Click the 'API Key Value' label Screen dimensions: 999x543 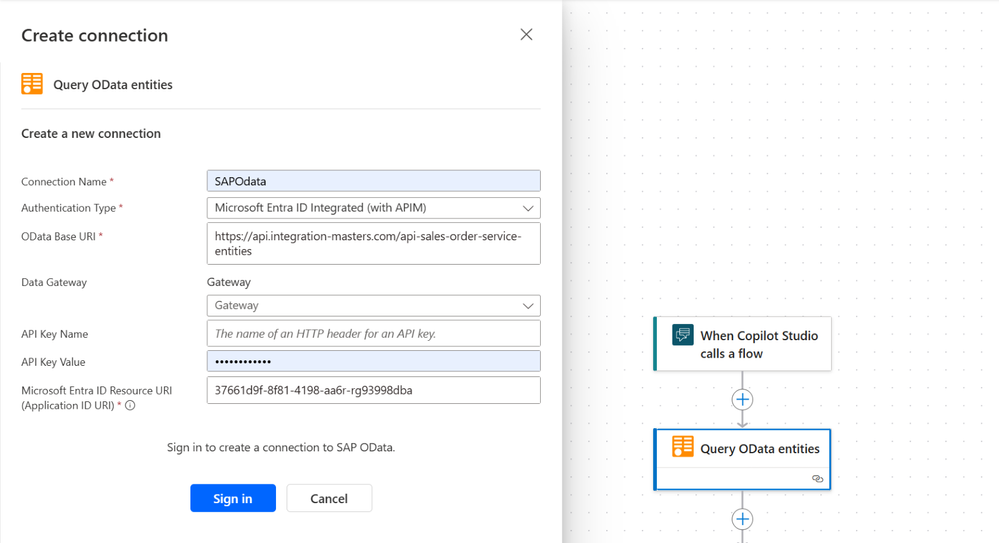click(54, 362)
